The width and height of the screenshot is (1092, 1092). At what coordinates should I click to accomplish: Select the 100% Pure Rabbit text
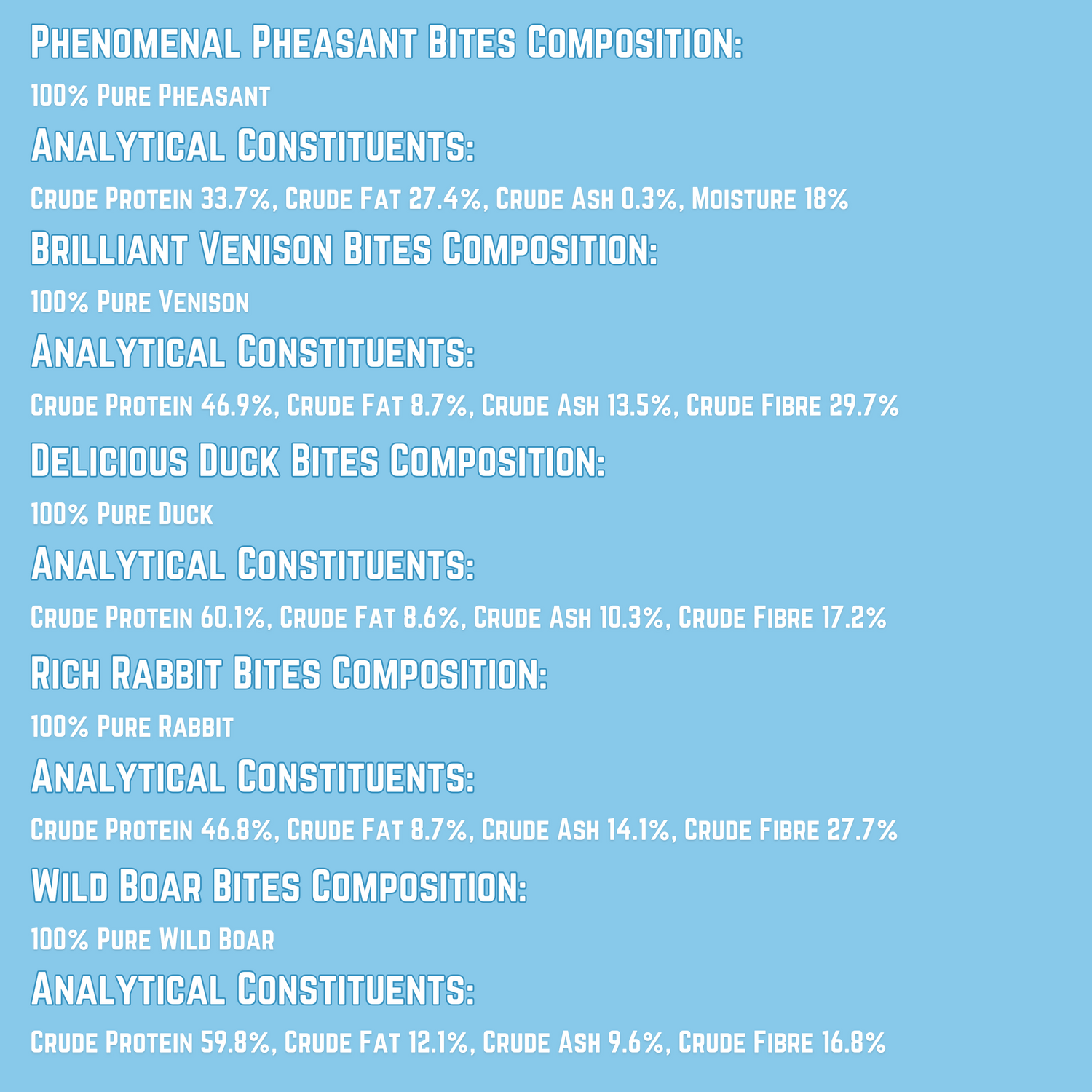point(132,727)
